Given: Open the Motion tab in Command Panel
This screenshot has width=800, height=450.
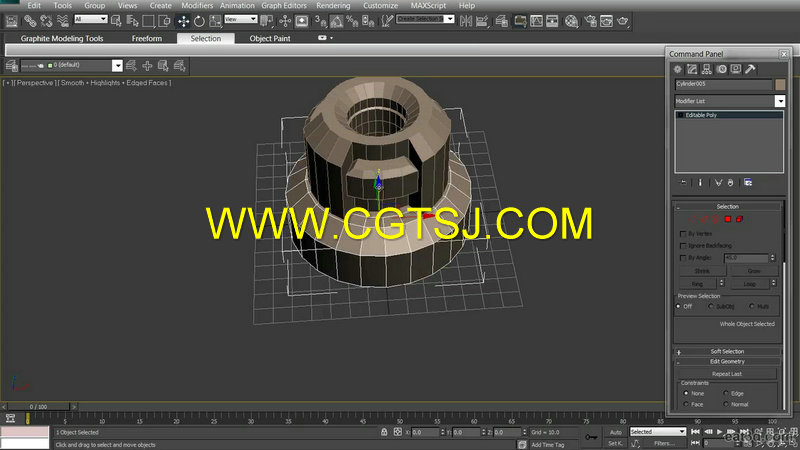Looking at the screenshot, I should tap(721, 69).
